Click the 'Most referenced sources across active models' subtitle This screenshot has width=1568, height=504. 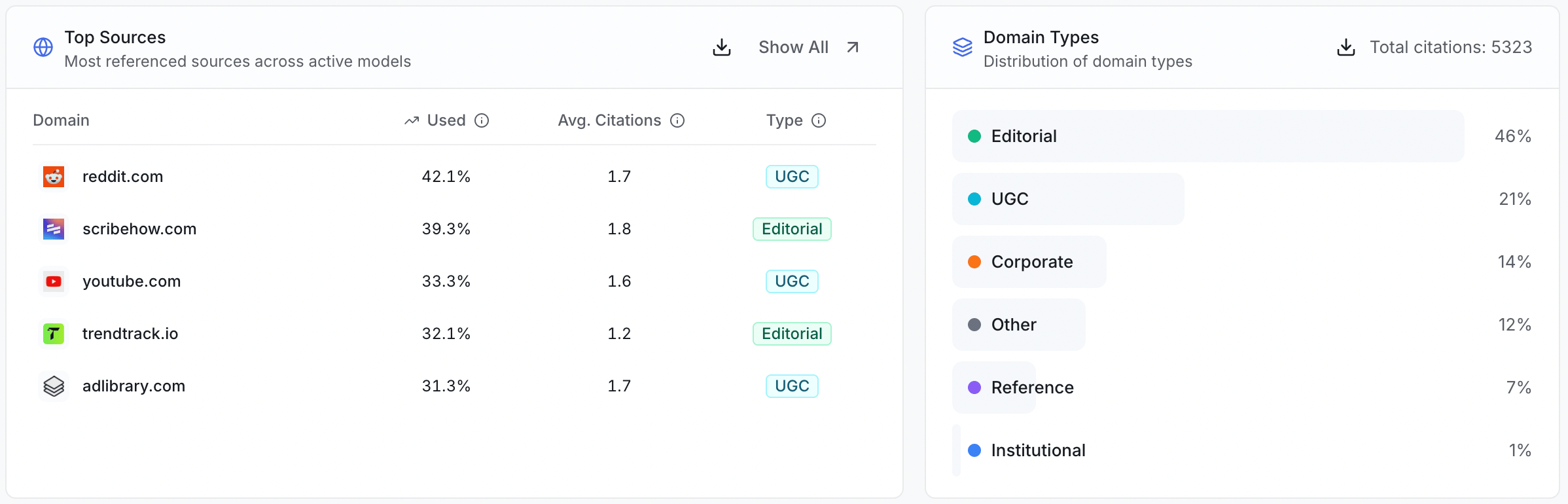238,62
